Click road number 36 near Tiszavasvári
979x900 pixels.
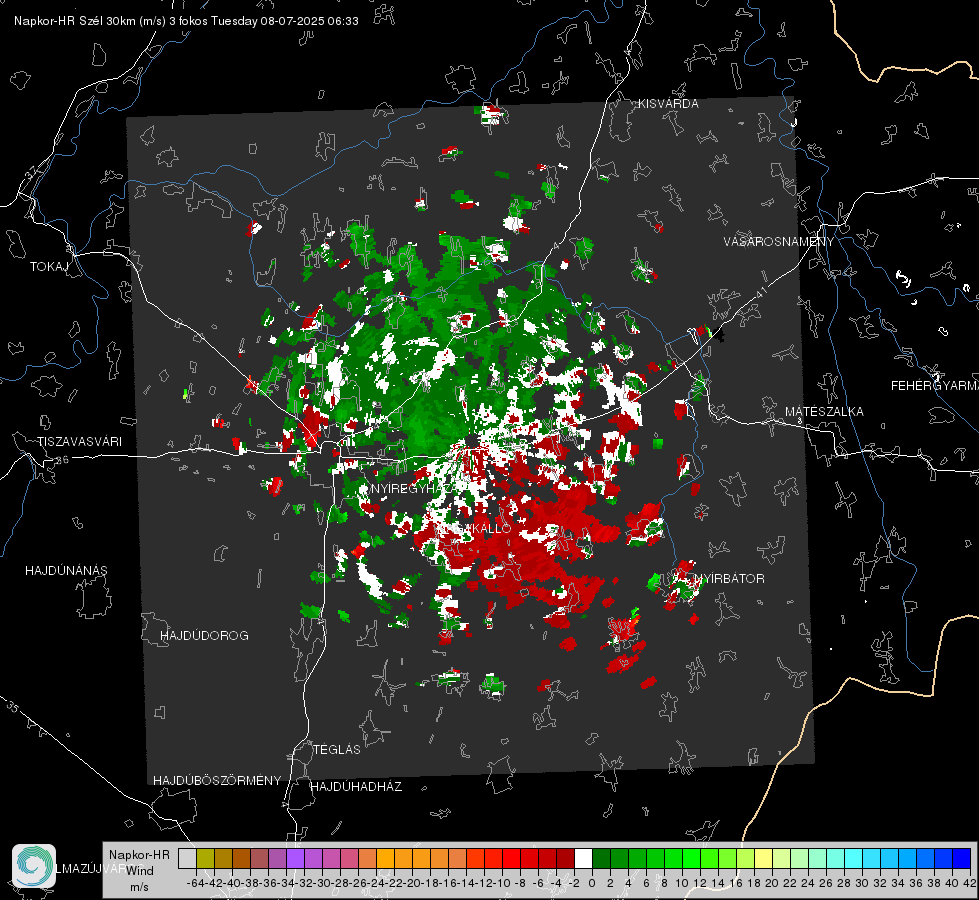click(62, 460)
